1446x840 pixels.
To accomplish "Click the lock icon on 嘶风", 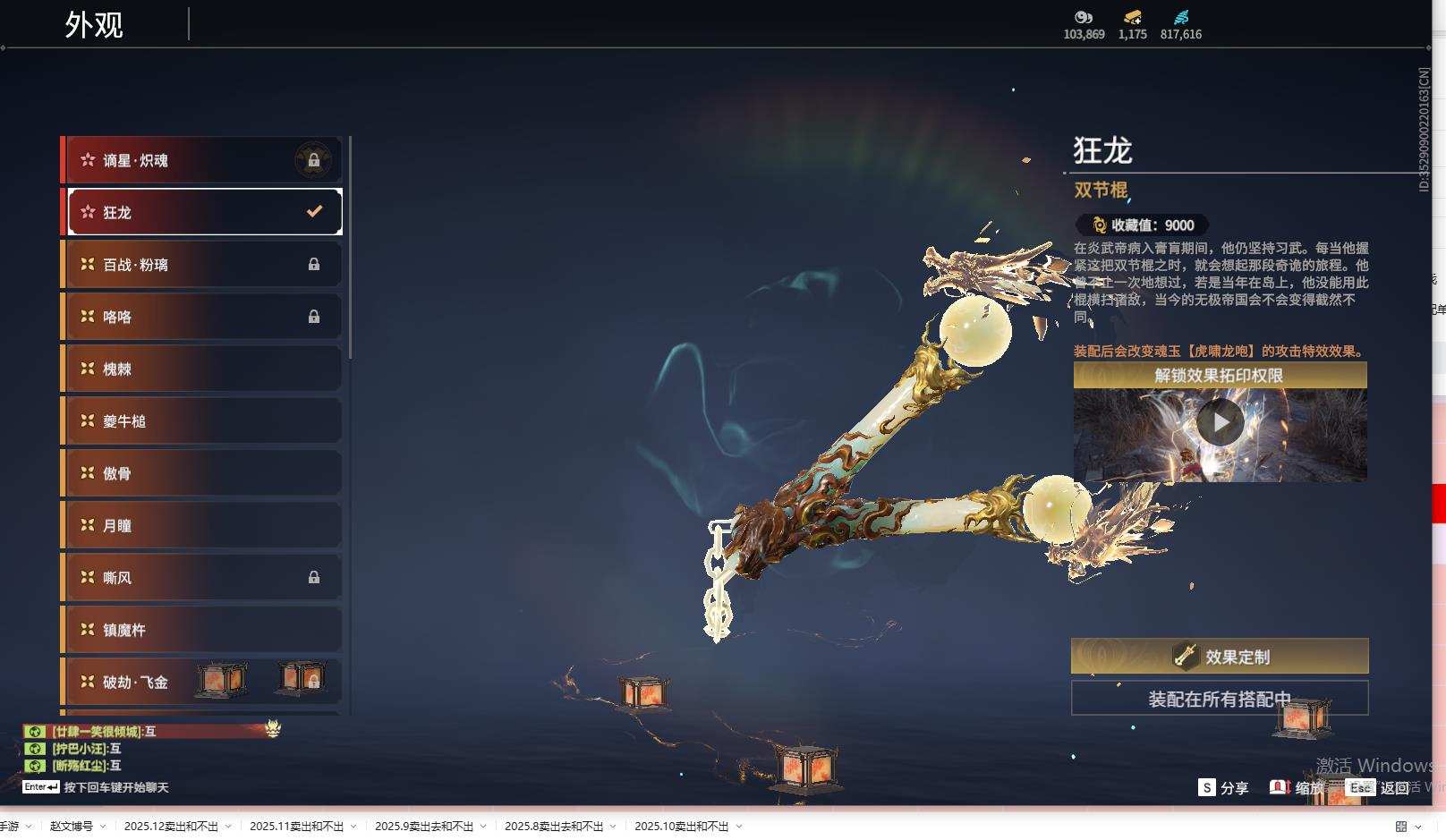I will pyautogui.click(x=313, y=577).
